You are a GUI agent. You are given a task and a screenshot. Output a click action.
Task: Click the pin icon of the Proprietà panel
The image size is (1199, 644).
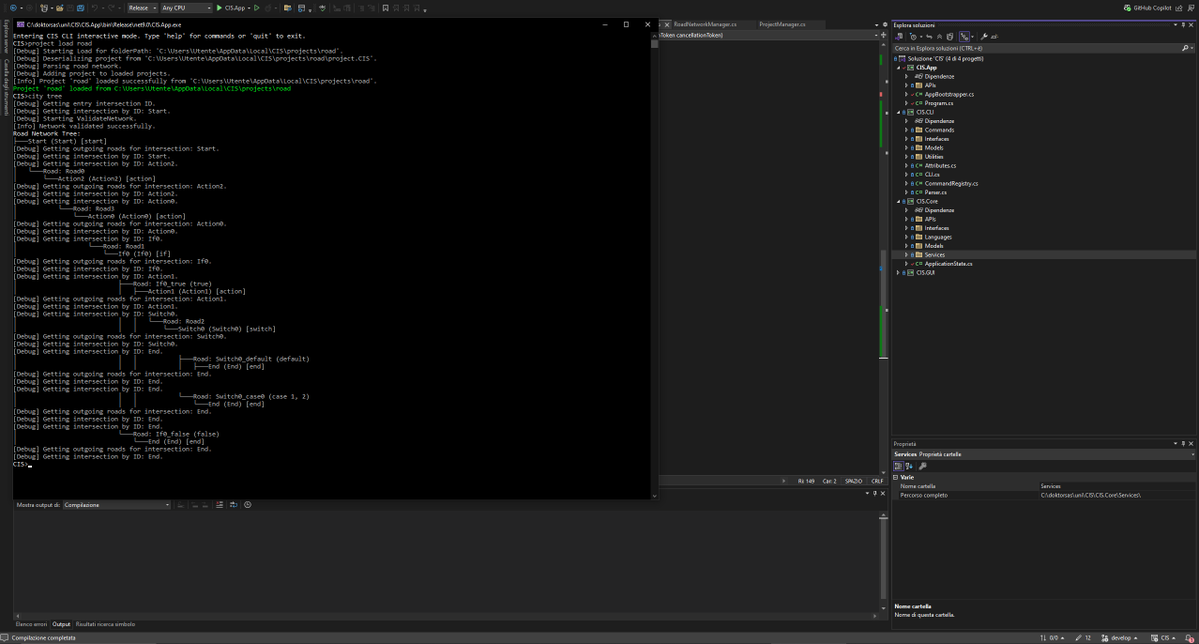[1183, 444]
